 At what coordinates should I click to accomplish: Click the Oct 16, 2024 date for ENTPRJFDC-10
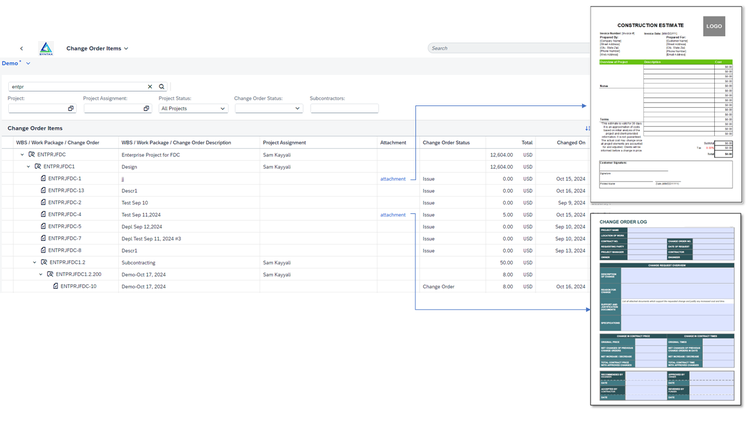coord(570,287)
